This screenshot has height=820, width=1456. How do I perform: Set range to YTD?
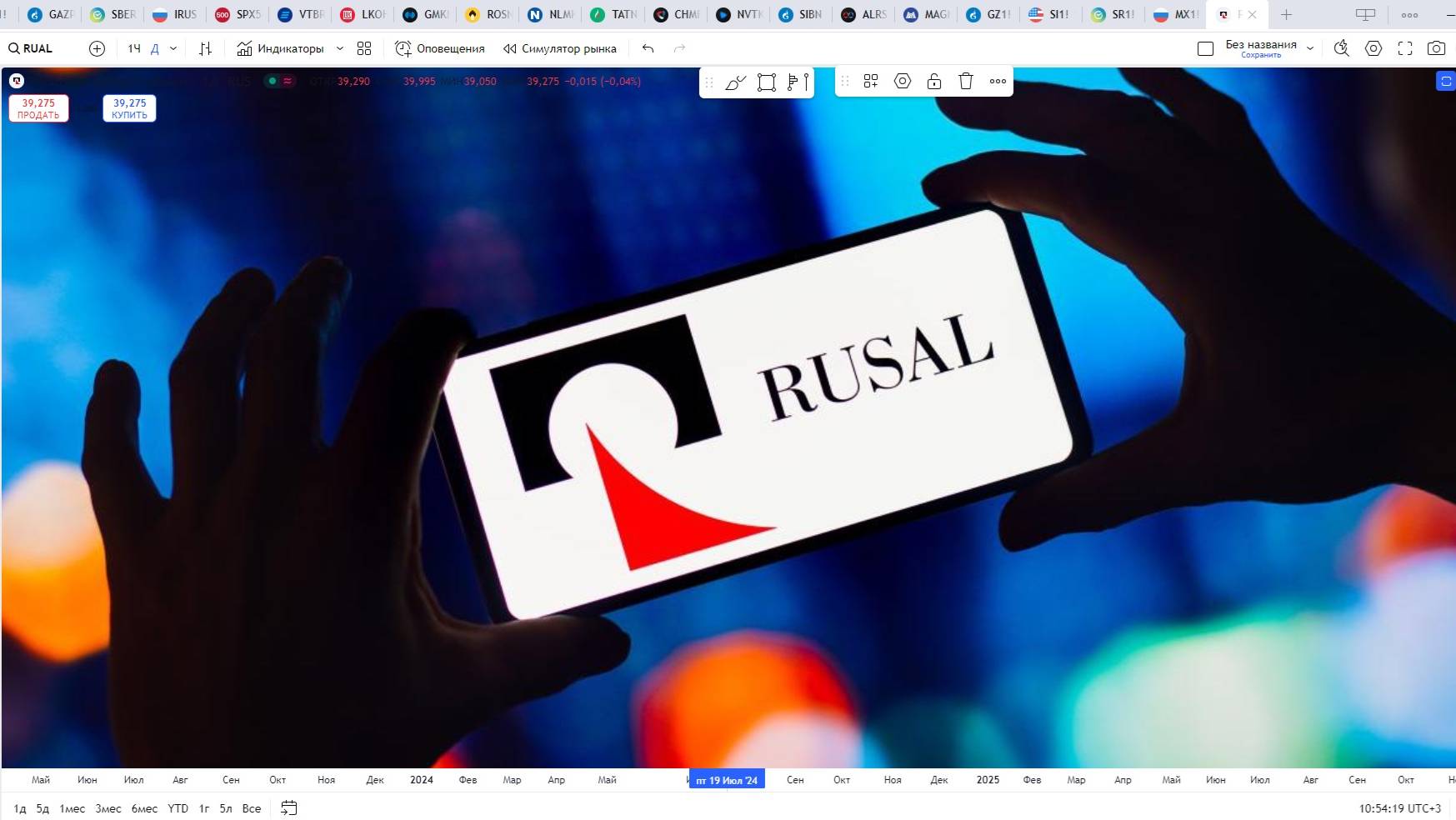pos(178,808)
